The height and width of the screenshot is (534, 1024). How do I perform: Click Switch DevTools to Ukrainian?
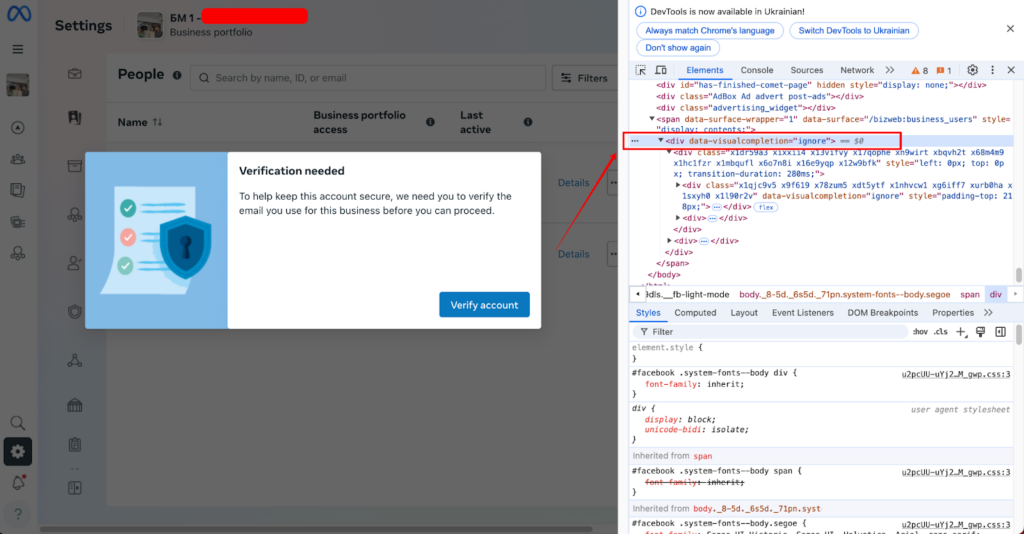point(854,31)
